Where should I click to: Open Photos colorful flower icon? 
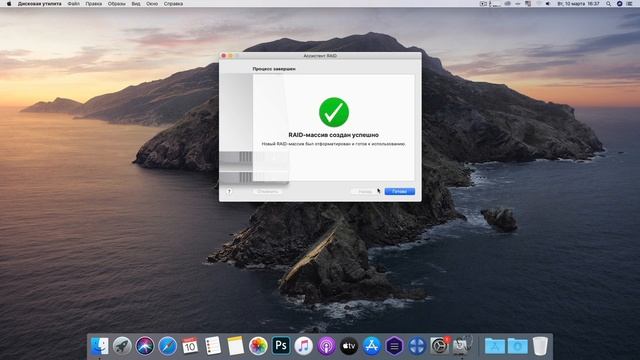click(x=258, y=346)
